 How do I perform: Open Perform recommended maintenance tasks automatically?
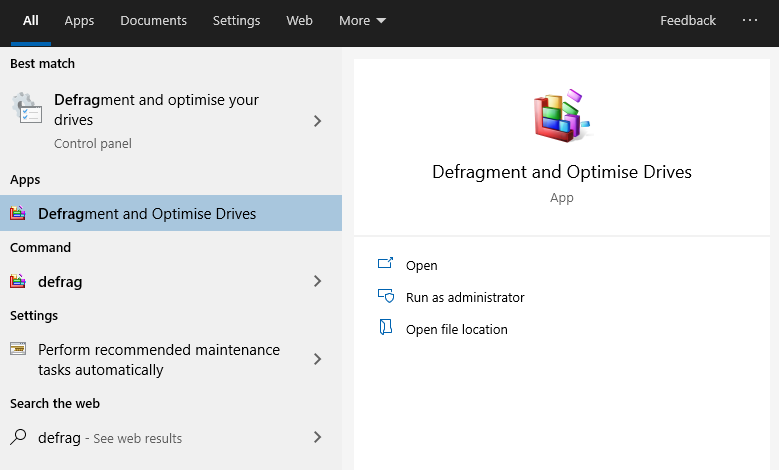171,359
